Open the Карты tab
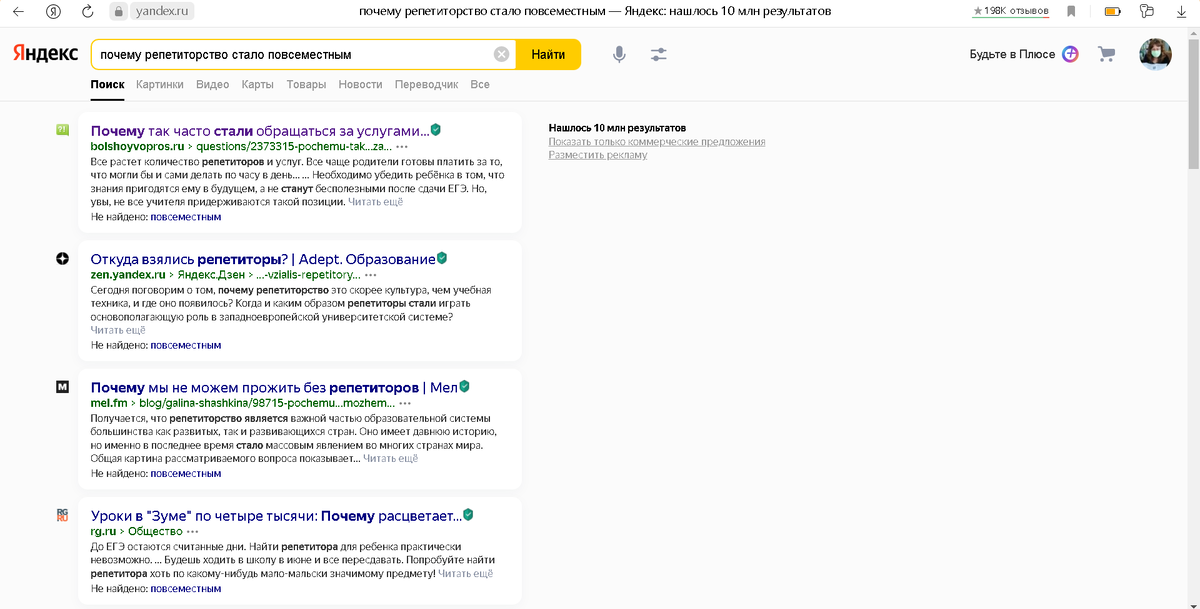This screenshot has width=1200, height=609. pos(258,85)
